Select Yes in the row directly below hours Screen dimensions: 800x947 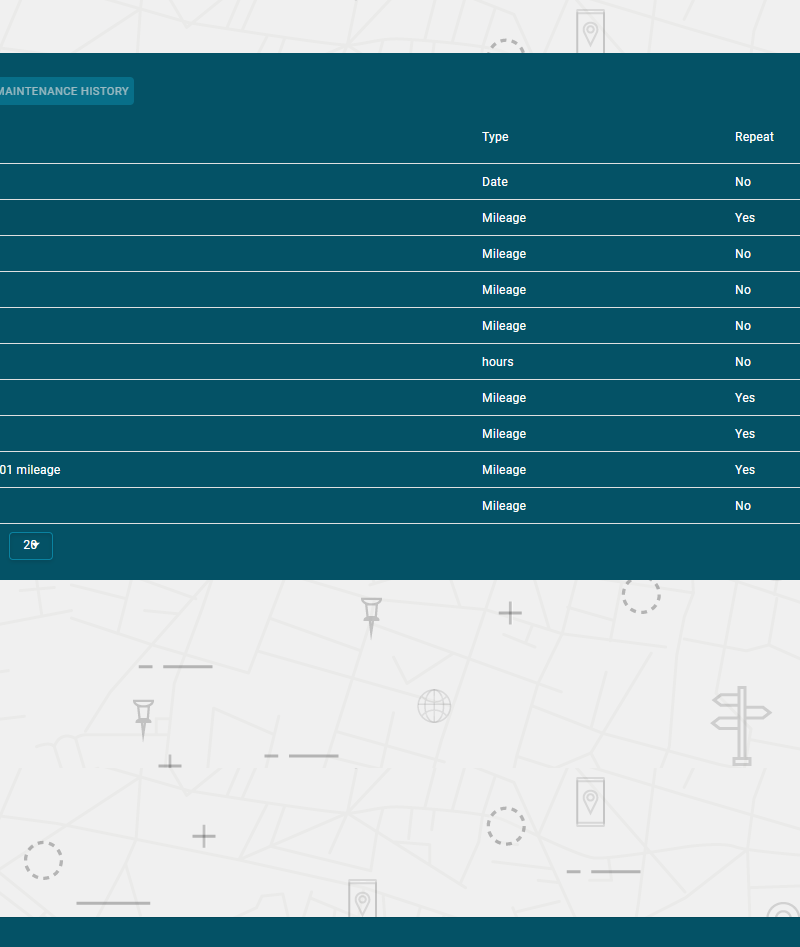tap(744, 398)
